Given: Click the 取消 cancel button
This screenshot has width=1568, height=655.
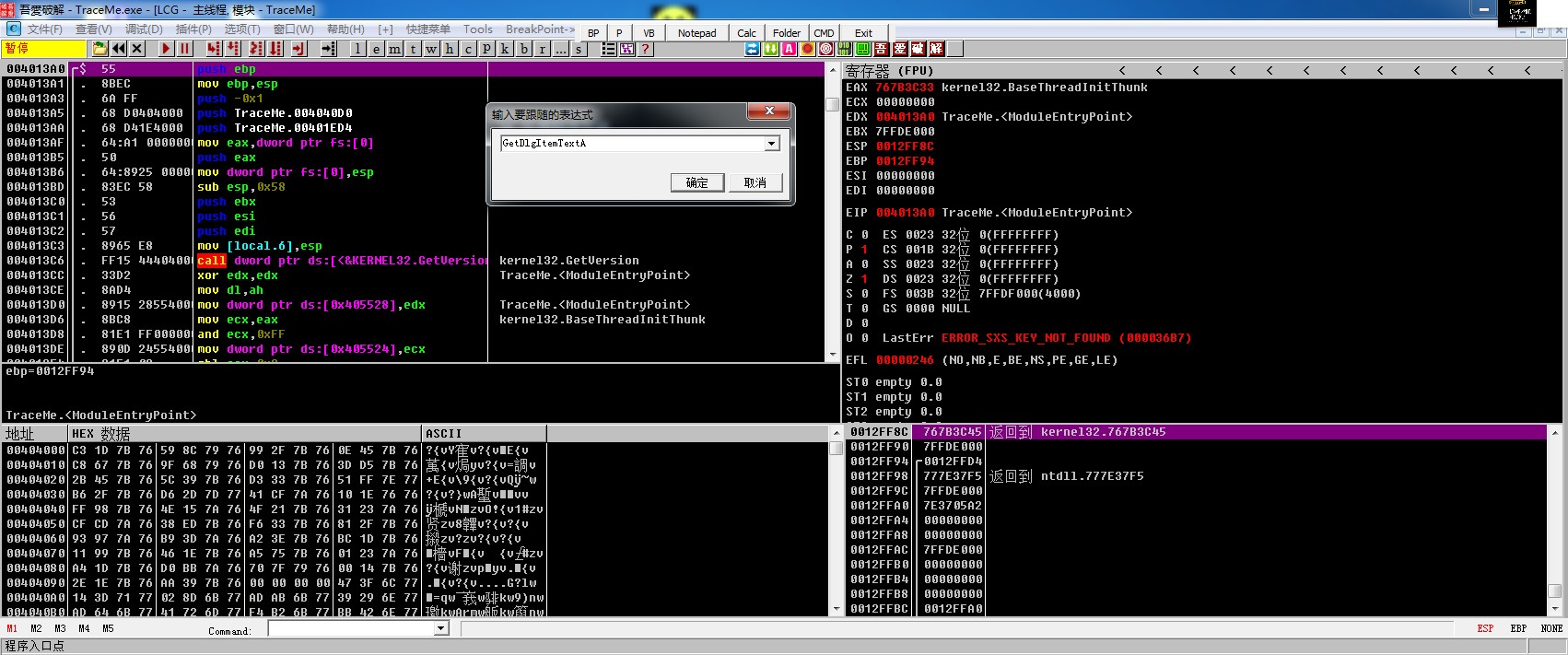Looking at the screenshot, I should pyautogui.click(x=755, y=182).
